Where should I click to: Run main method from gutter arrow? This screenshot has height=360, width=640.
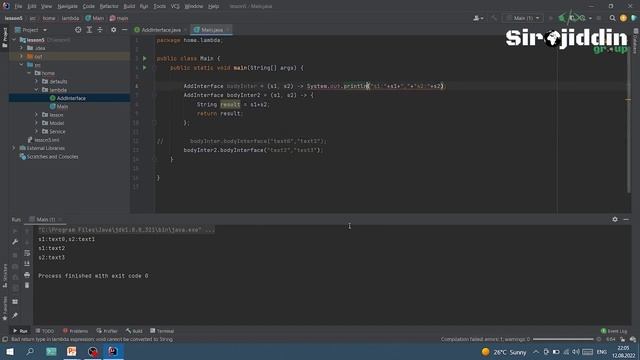144,68
